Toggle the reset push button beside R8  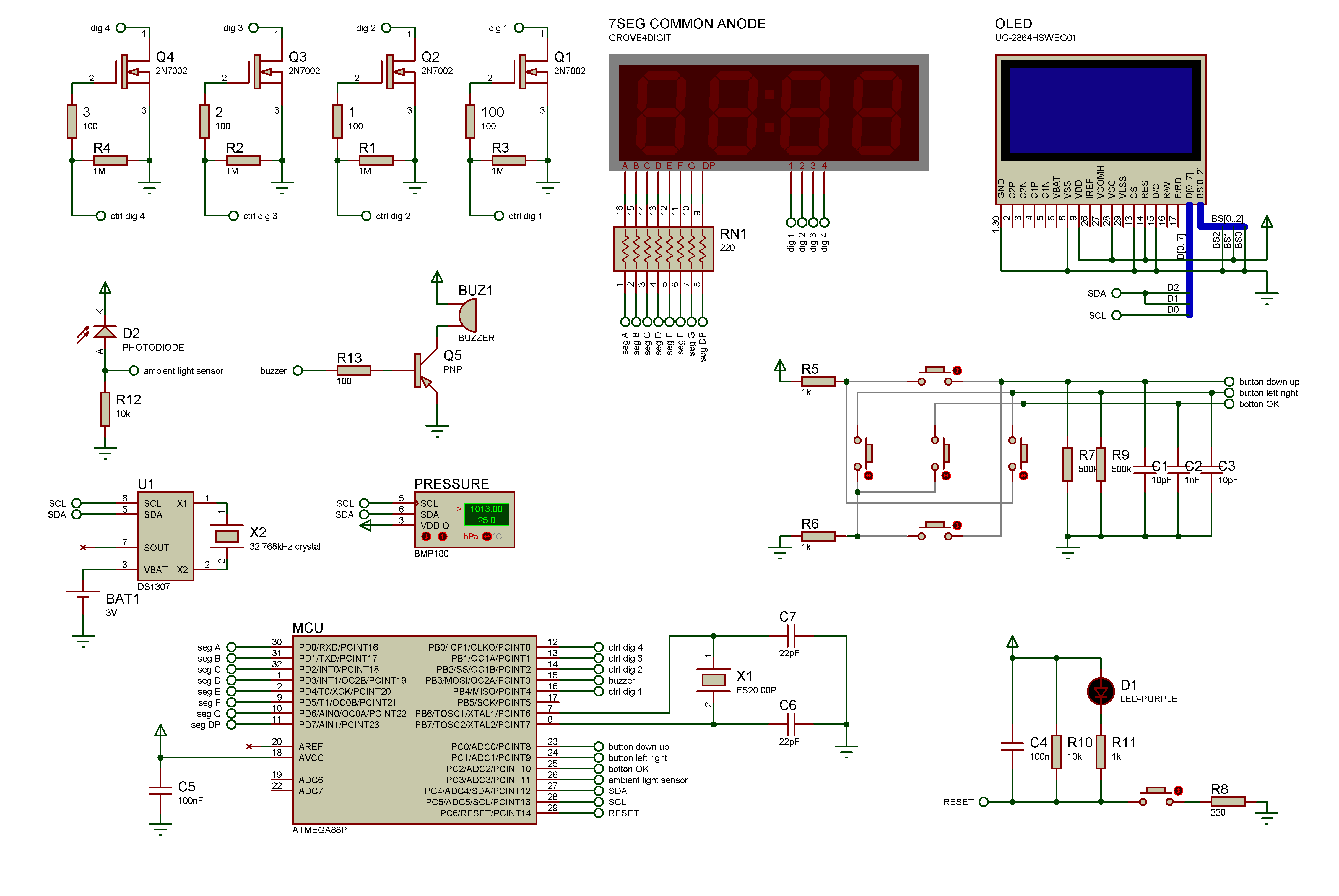click(1156, 796)
